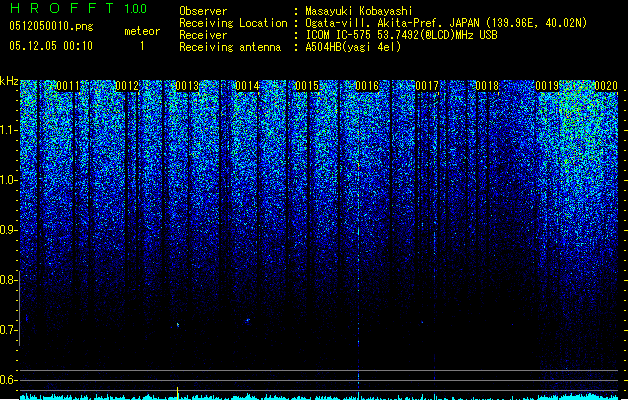Screen dimensions: 629x400
Task: Click the HROFFT program title text
Action: point(62,8)
